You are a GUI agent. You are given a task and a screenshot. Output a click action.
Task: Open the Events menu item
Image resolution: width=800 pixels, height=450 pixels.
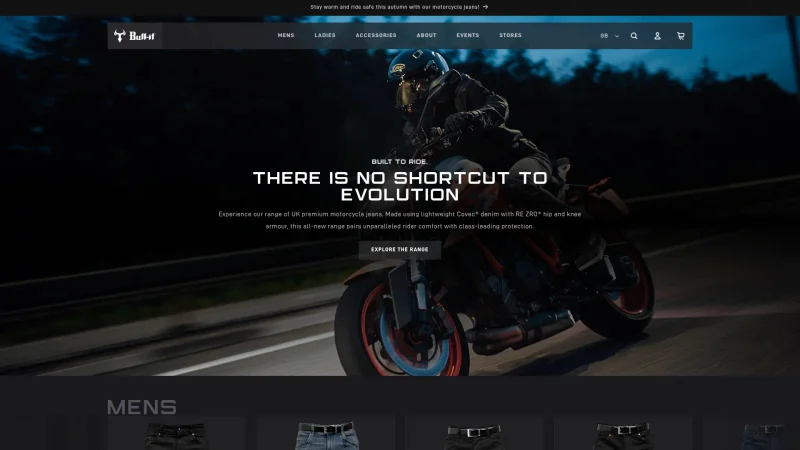[467, 35]
